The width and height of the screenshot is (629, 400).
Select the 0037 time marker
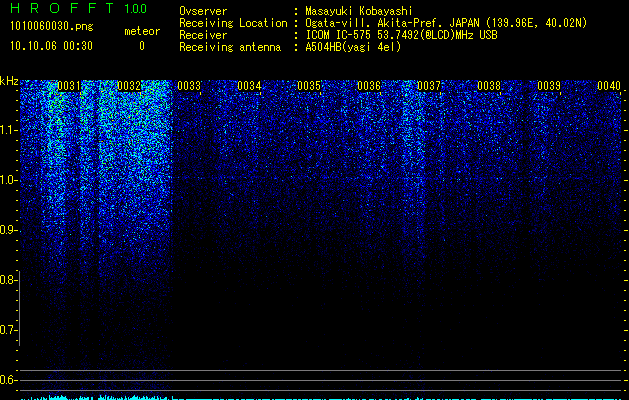tap(429, 86)
